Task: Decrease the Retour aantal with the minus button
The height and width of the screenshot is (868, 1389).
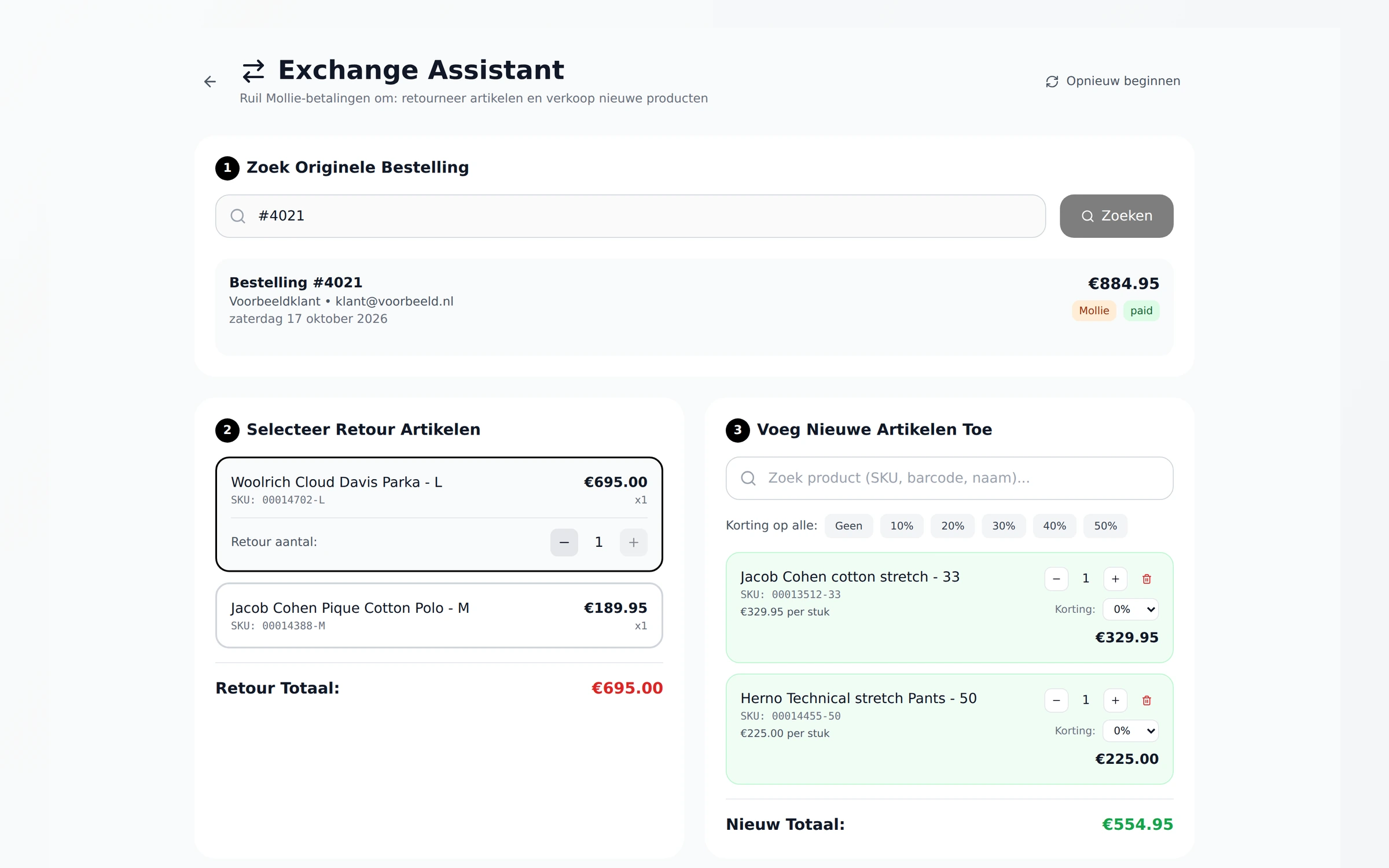Action: click(x=564, y=542)
